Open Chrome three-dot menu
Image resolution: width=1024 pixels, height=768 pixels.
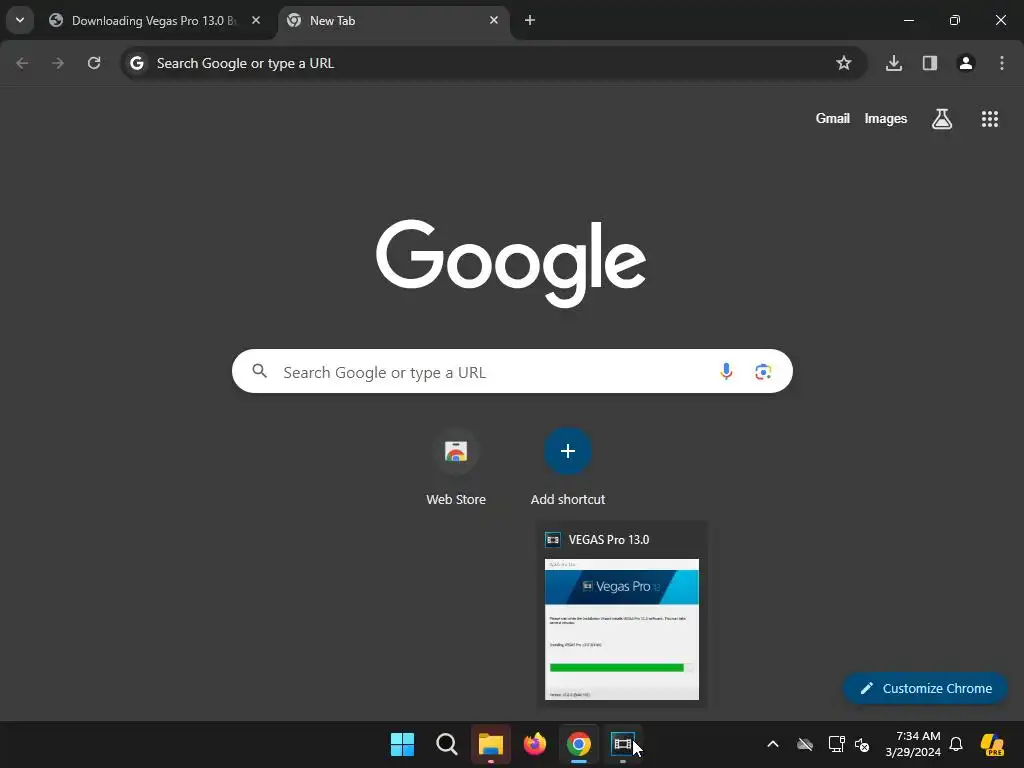[x=1002, y=63]
